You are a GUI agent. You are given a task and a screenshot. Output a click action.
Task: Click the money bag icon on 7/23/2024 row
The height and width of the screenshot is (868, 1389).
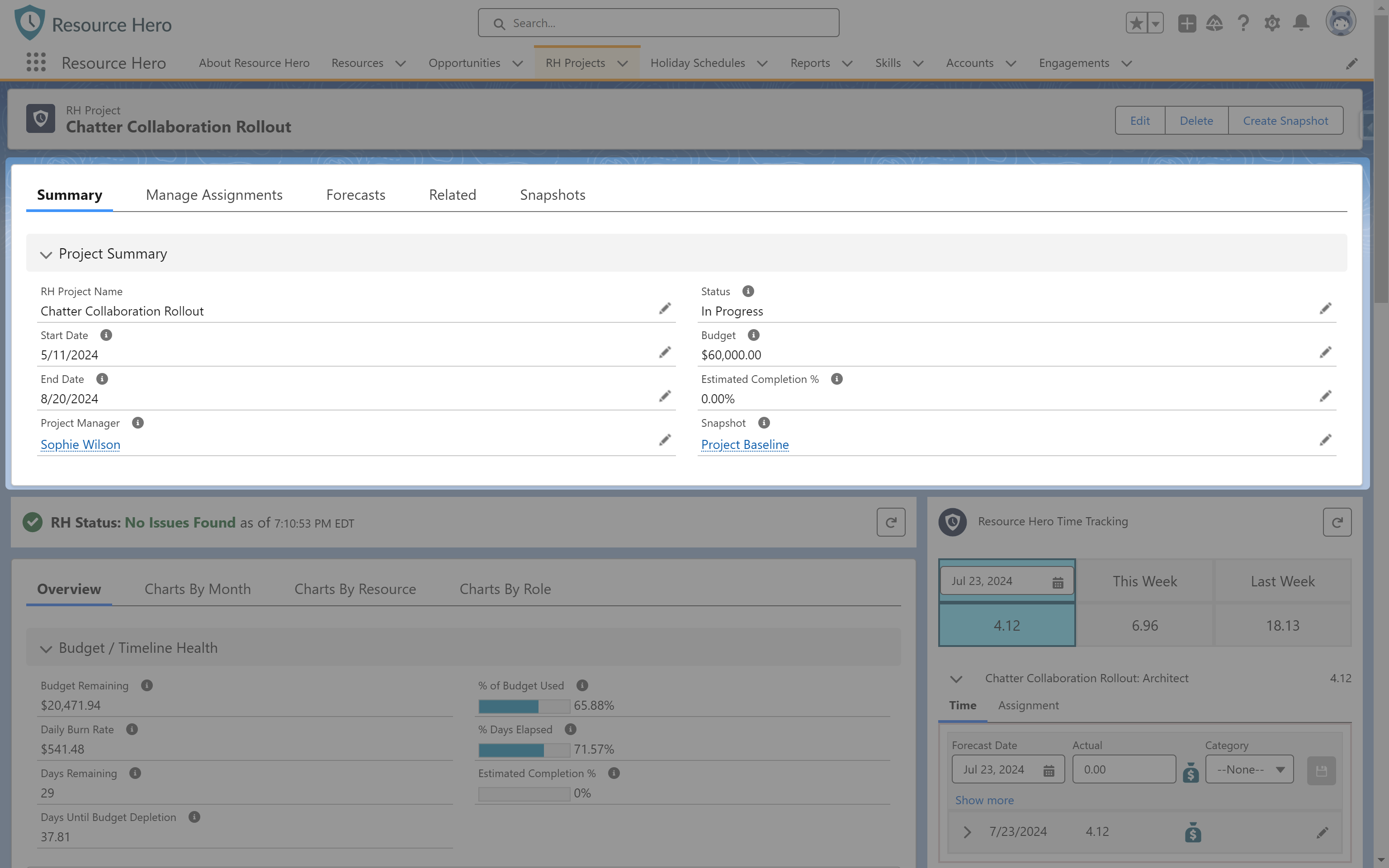click(x=1193, y=832)
